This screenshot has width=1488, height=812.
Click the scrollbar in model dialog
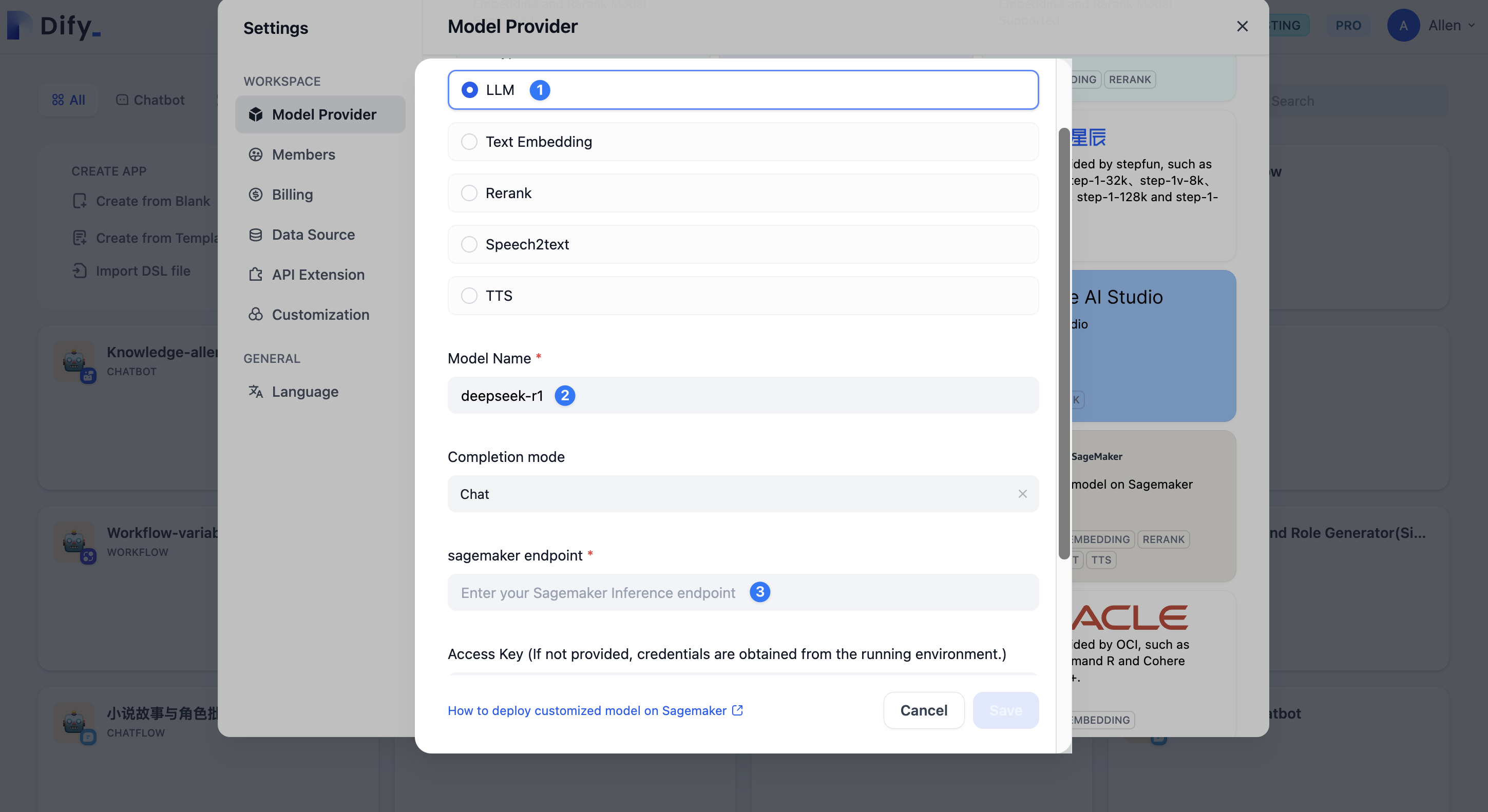1063,343
